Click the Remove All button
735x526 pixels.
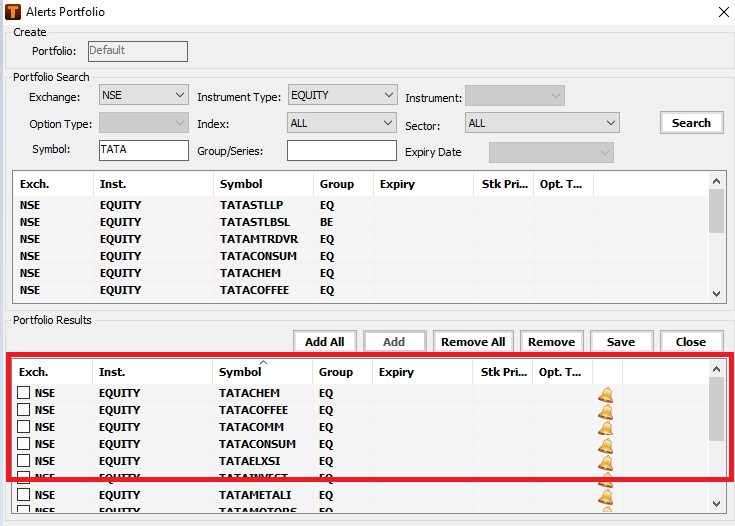pos(473,342)
